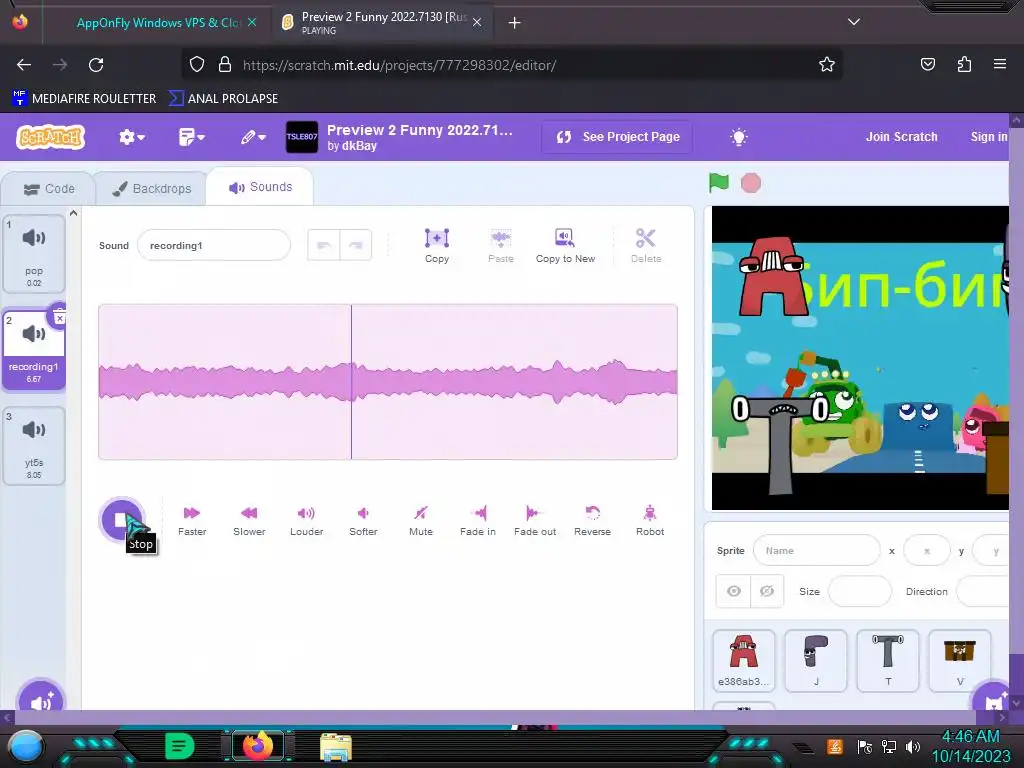Screen dimensions: 1024x768
Task: Bookmark this page with star icon
Action: point(827,65)
